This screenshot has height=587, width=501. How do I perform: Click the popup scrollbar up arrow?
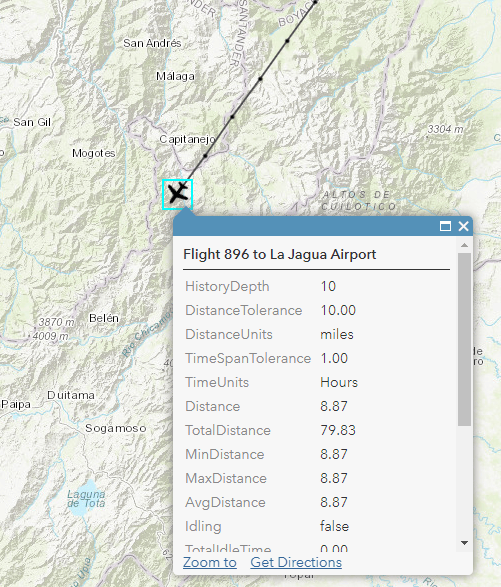(x=464, y=245)
